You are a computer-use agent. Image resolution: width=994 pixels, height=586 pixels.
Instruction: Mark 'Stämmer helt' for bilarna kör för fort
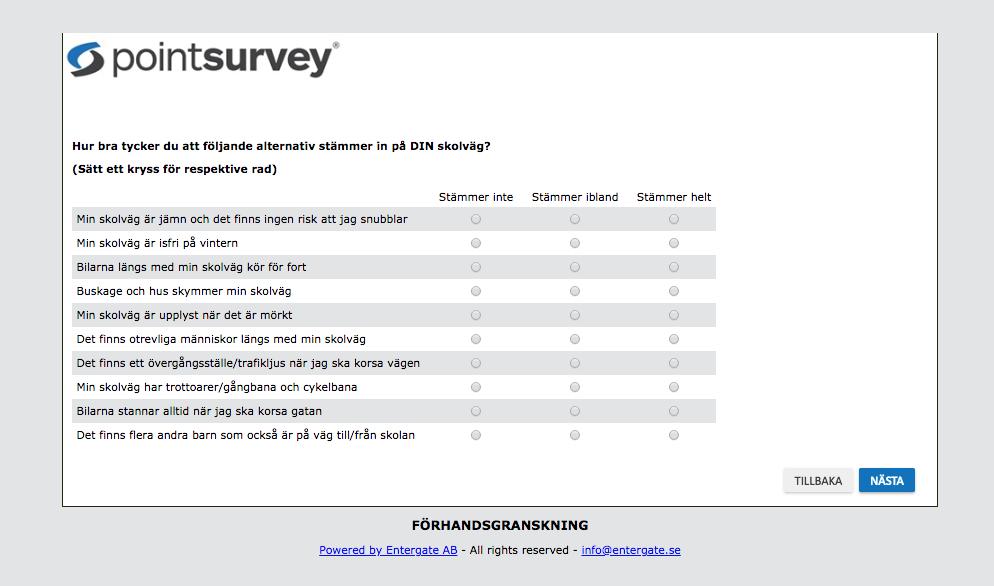[x=674, y=267]
